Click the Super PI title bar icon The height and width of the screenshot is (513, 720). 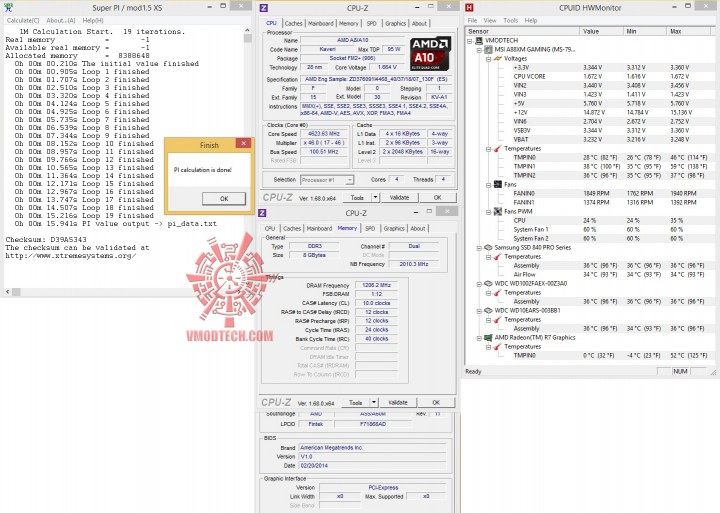pos(8,7)
